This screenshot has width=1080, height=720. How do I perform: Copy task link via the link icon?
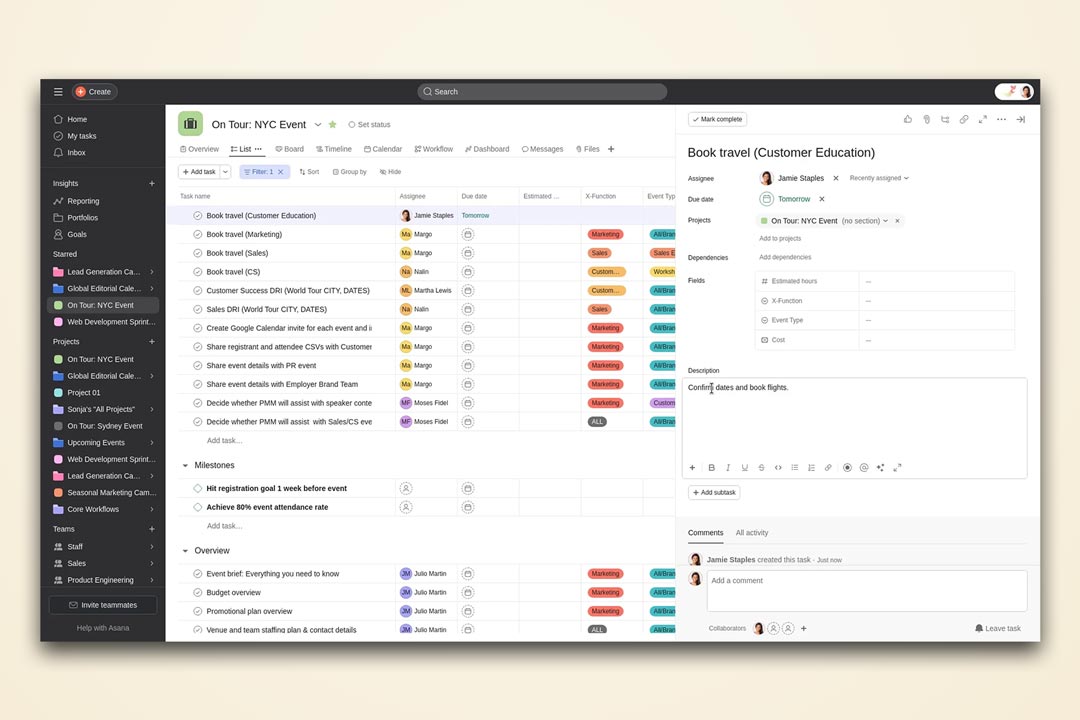tap(964, 119)
